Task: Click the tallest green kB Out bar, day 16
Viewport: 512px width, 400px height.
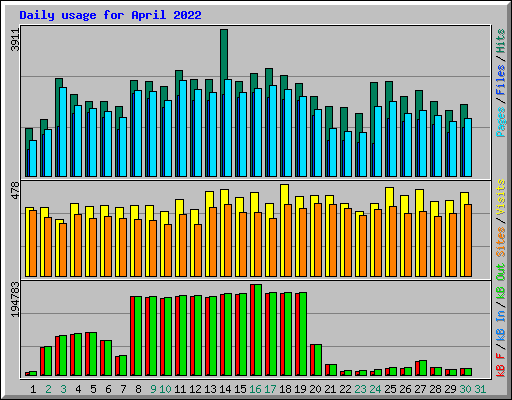Action: [x=258, y=330]
